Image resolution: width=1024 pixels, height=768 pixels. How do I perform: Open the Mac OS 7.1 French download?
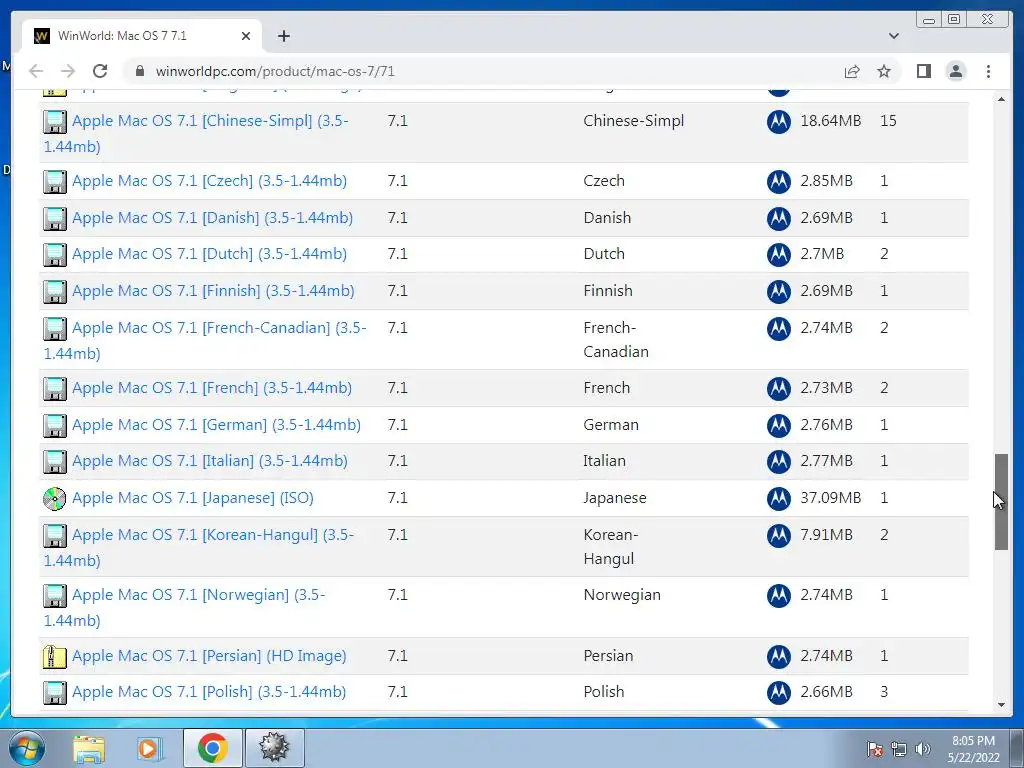(x=212, y=387)
